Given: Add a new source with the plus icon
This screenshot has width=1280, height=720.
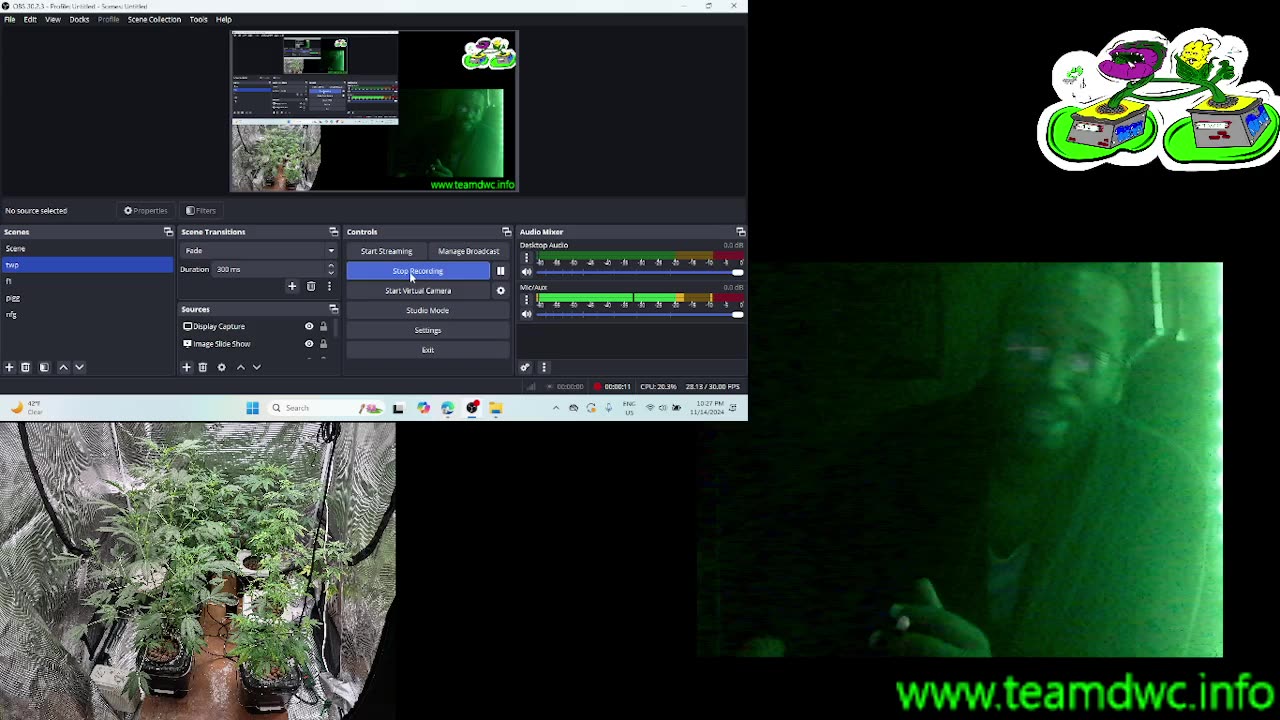Looking at the screenshot, I should (x=186, y=367).
